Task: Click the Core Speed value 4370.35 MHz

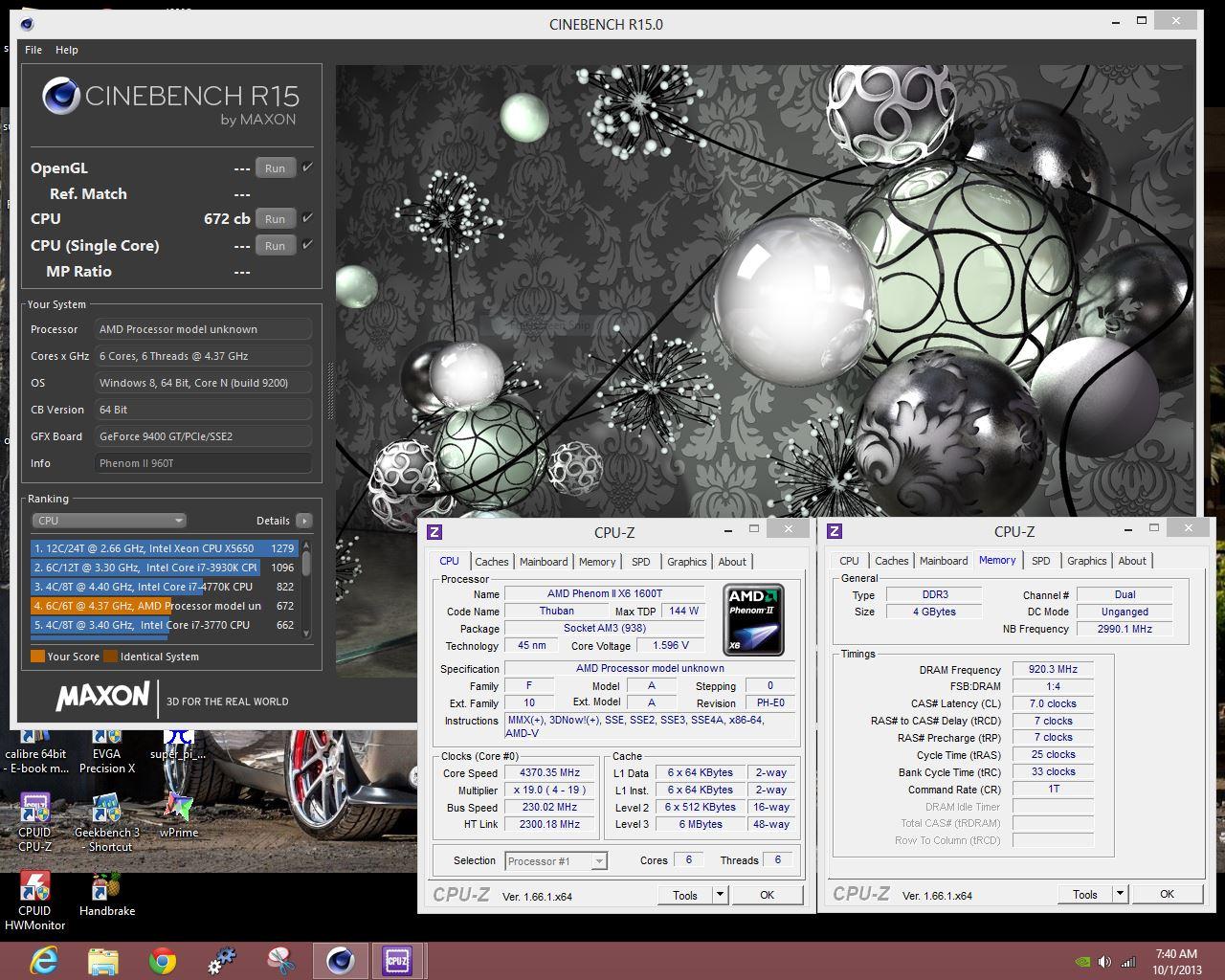Action: tap(550, 772)
